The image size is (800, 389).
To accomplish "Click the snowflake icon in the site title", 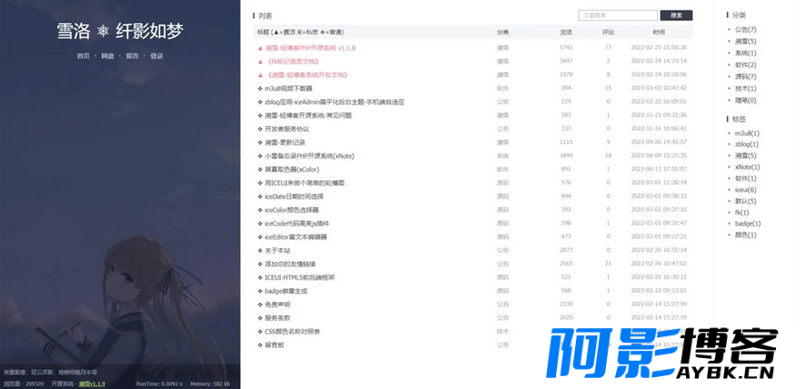I will [x=103, y=32].
